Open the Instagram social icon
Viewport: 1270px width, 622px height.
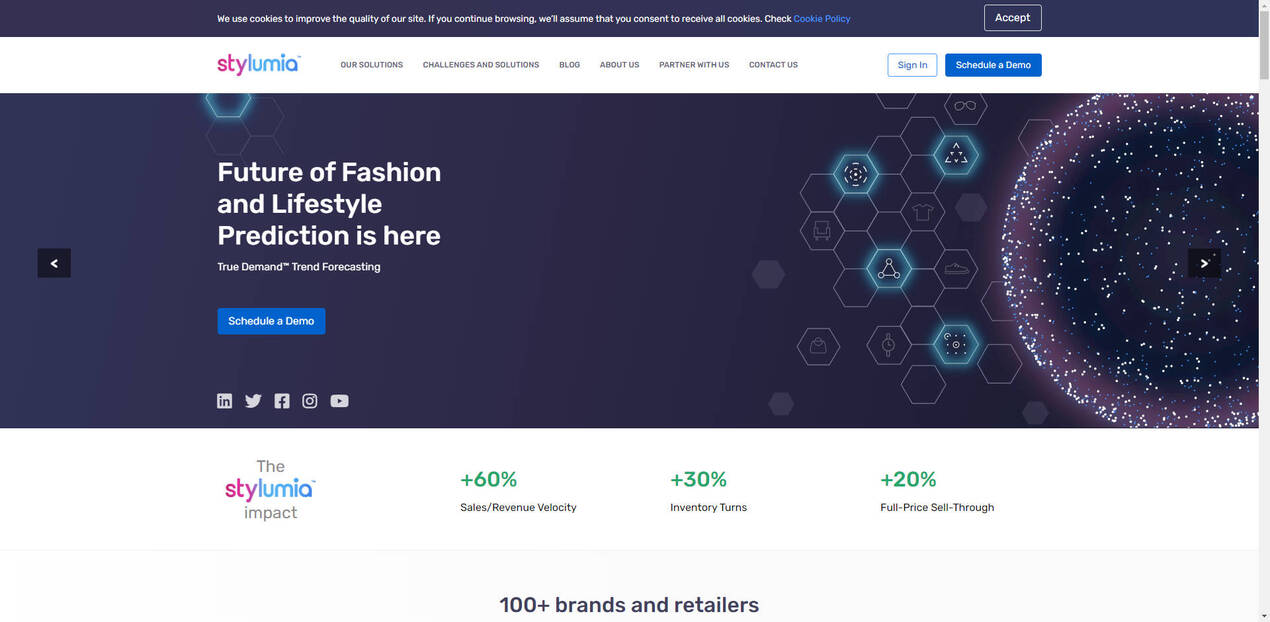point(310,401)
